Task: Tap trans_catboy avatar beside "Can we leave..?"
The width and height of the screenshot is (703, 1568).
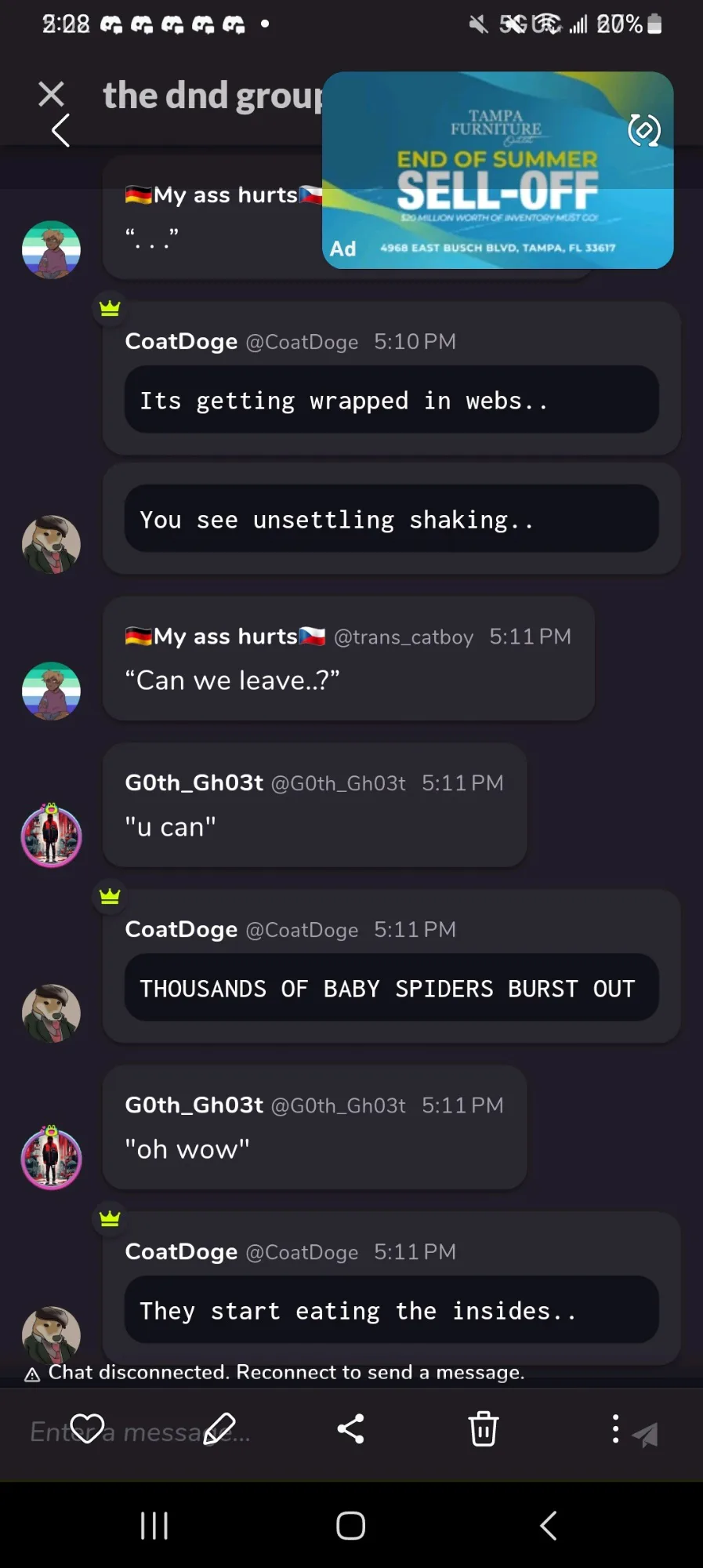Action: click(51, 691)
